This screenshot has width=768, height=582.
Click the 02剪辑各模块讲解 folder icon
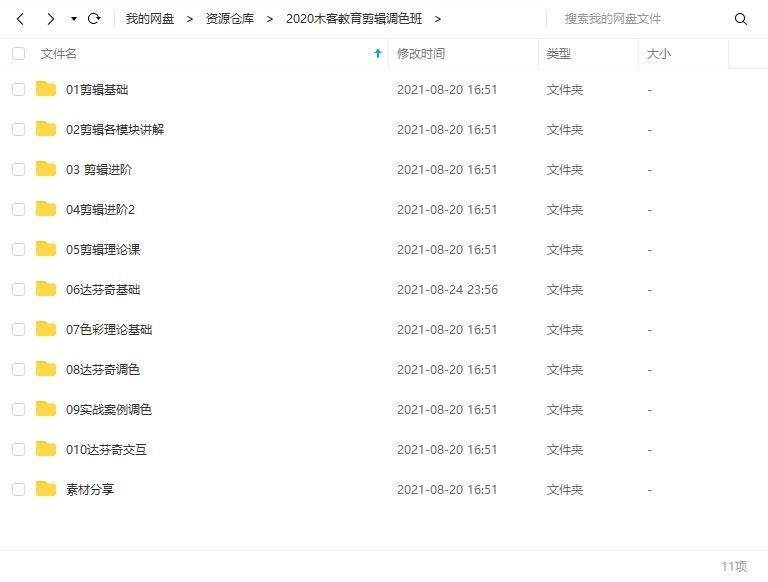click(46, 129)
